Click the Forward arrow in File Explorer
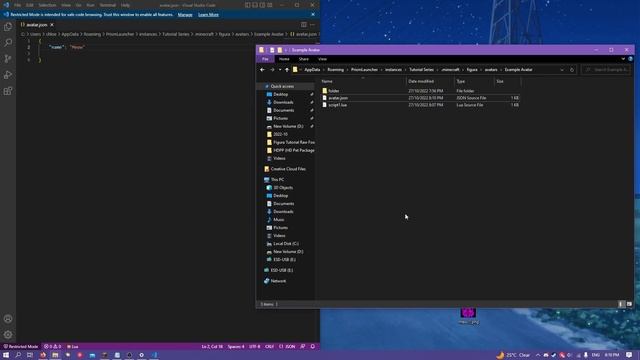 pyautogui.click(x=272, y=70)
